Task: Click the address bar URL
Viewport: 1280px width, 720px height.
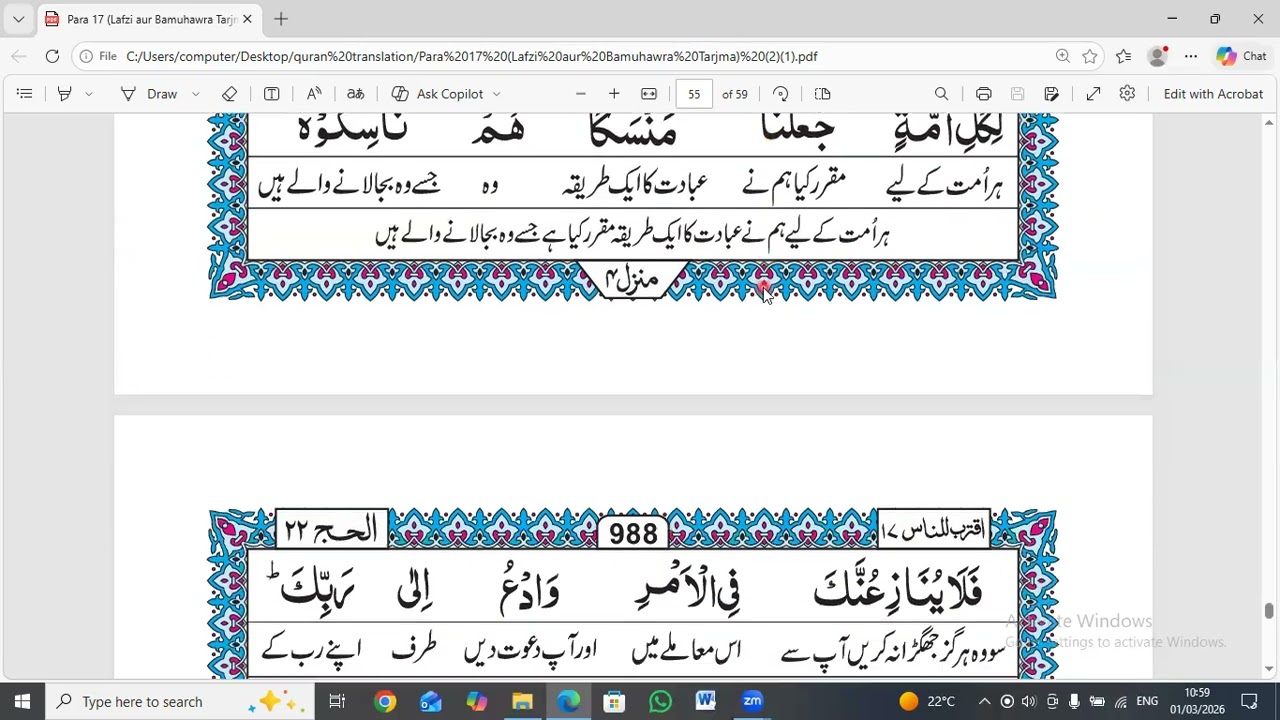Action: coord(472,57)
